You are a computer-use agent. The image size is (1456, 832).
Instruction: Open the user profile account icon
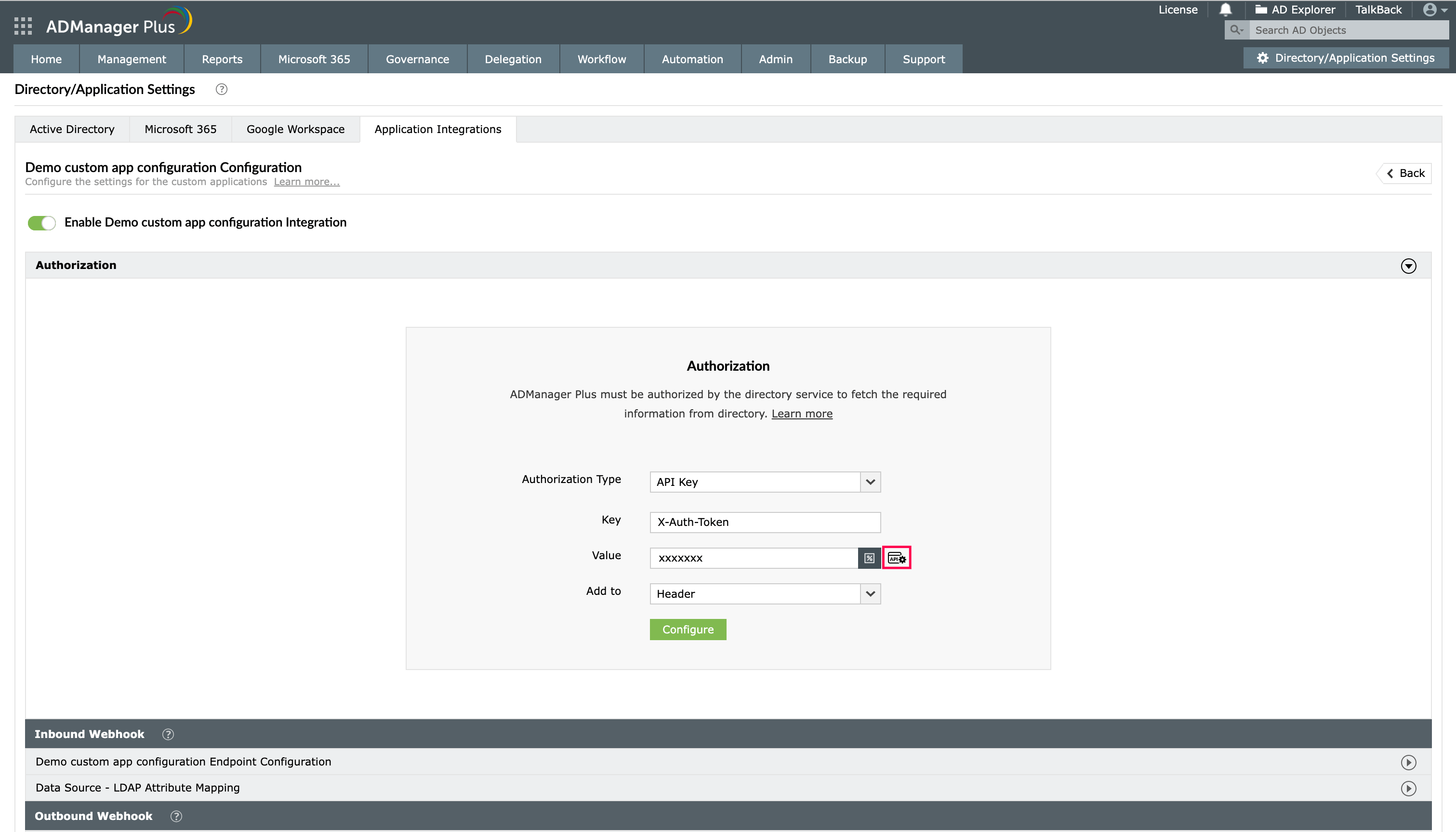pyautogui.click(x=1430, y=9)
